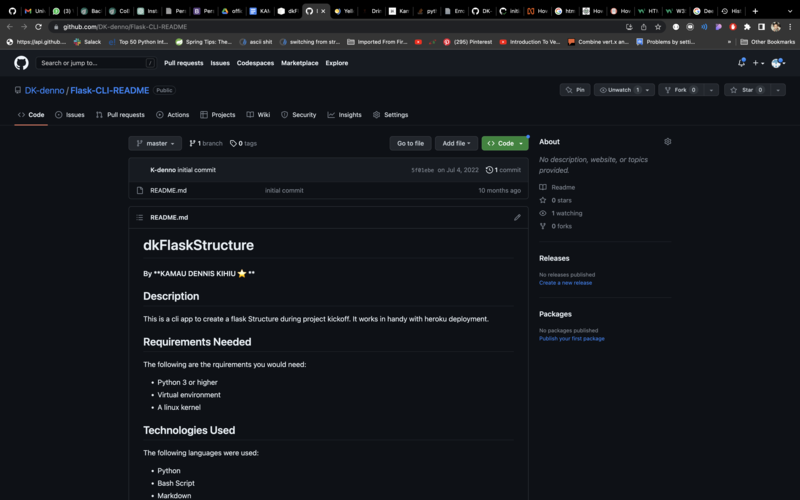800x500 pixels.
Task: Open the Unwatch notifications dropdown
Action: [624, 90]
